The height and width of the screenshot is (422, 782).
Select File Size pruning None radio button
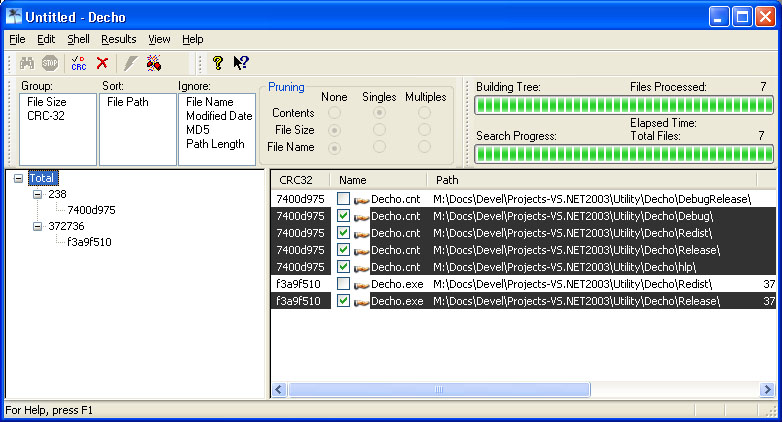pyautogui.click(x=334, y=130)
